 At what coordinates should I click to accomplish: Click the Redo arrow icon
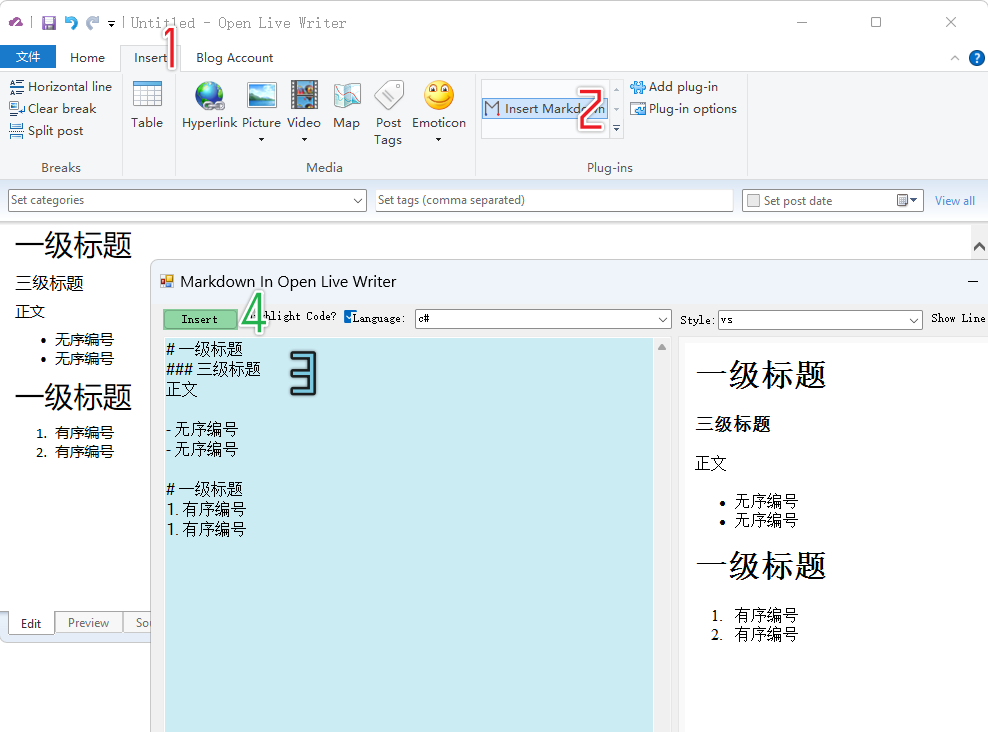coord(93,23)
